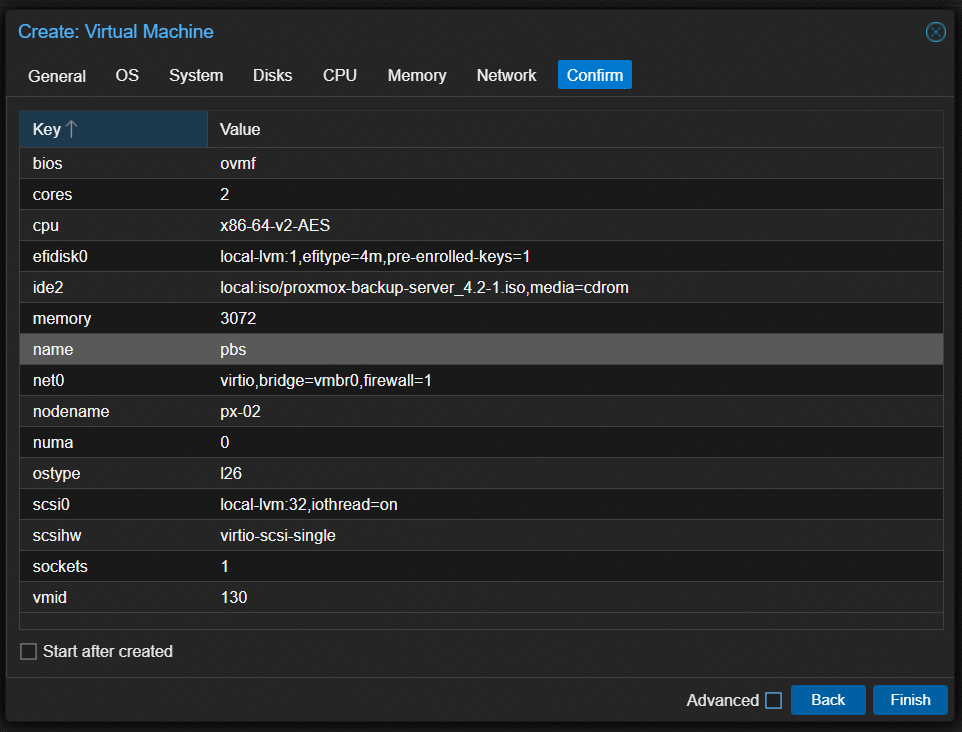The height and width of the screenshot is (732, 962).
Task: Select the bios row key
Action: pyautogui.click(x=47, y=163)
